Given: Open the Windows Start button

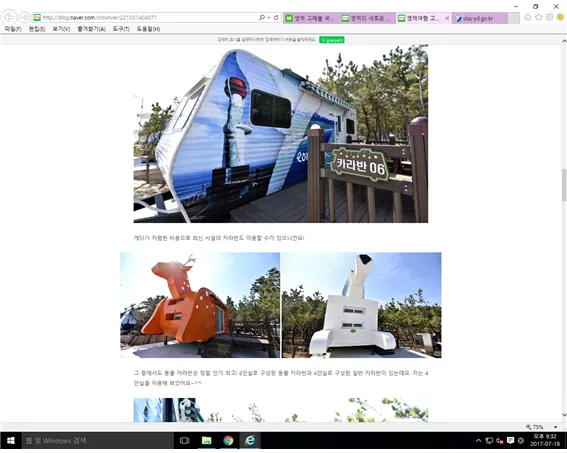Looking at the screenshot, I should (11, 441).
